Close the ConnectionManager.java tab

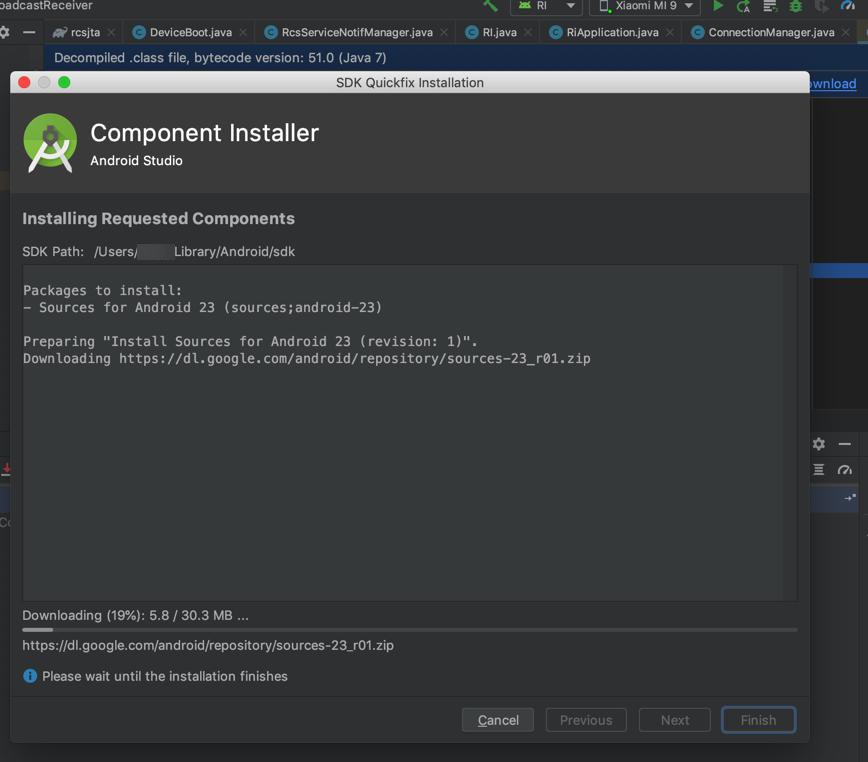tap(846, 33)
